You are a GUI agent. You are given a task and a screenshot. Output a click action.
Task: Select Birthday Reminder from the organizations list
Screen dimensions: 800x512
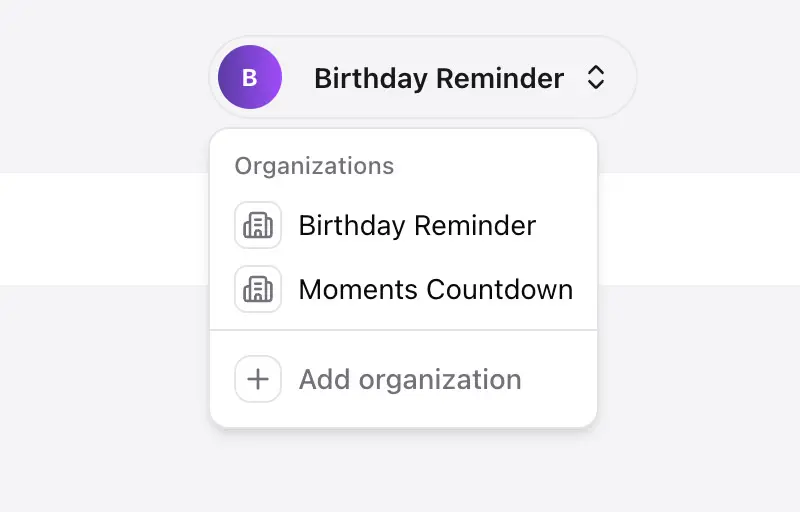point(417,225)
